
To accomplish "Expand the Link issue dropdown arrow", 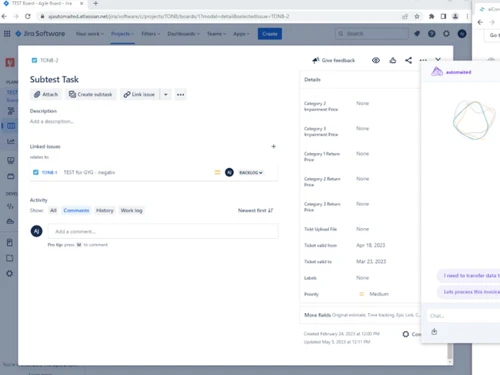I will pyautogui.click(x=166, y=94).
